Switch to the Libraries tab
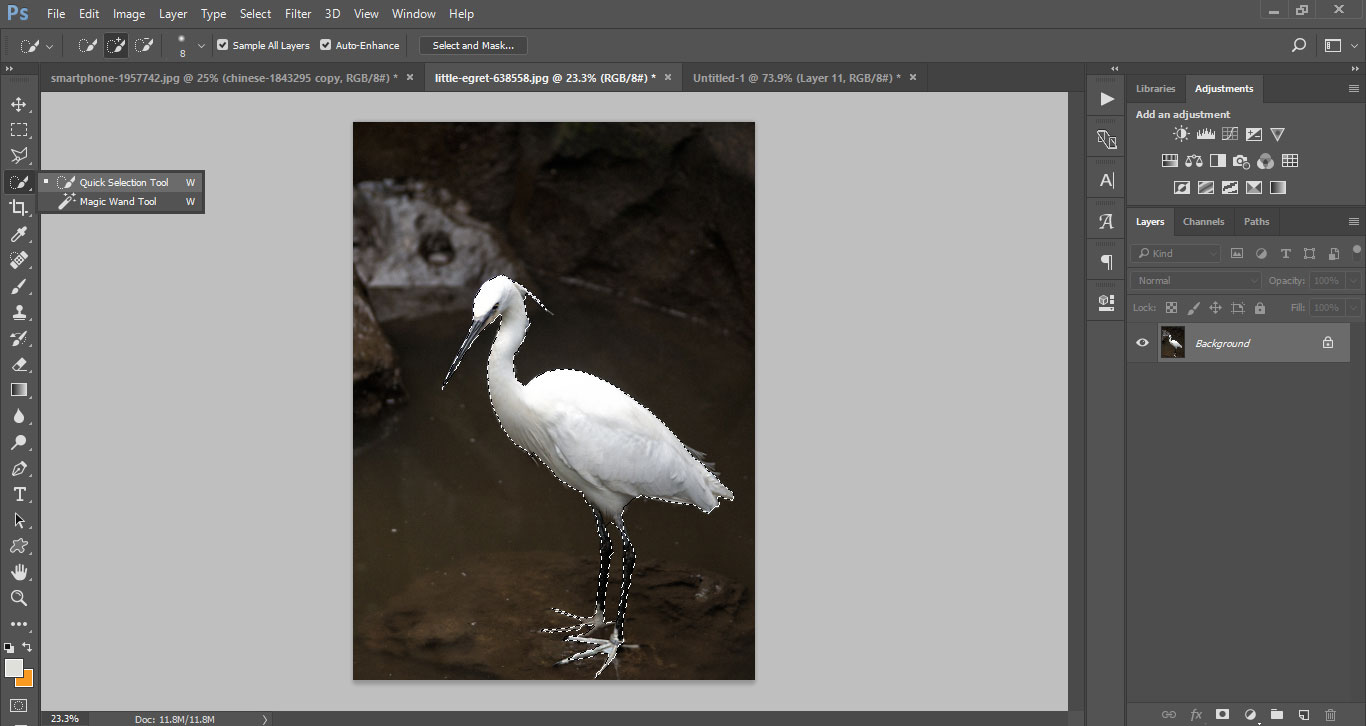The height and width of the screenshot is (726, 1366). tap(1155, 88)
